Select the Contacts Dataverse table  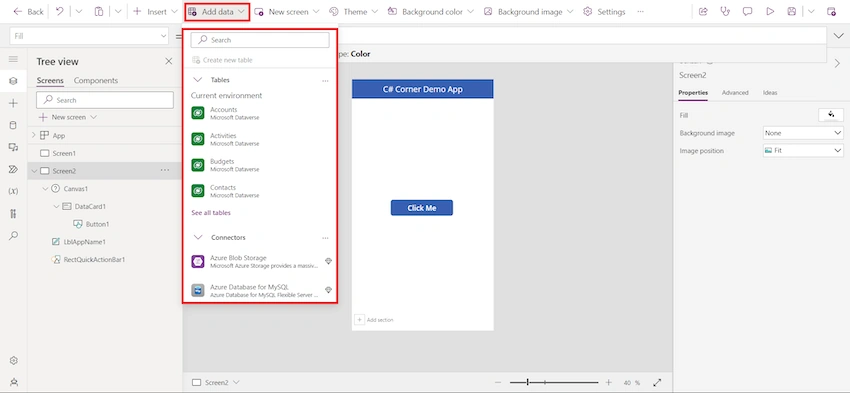[260, 191]
